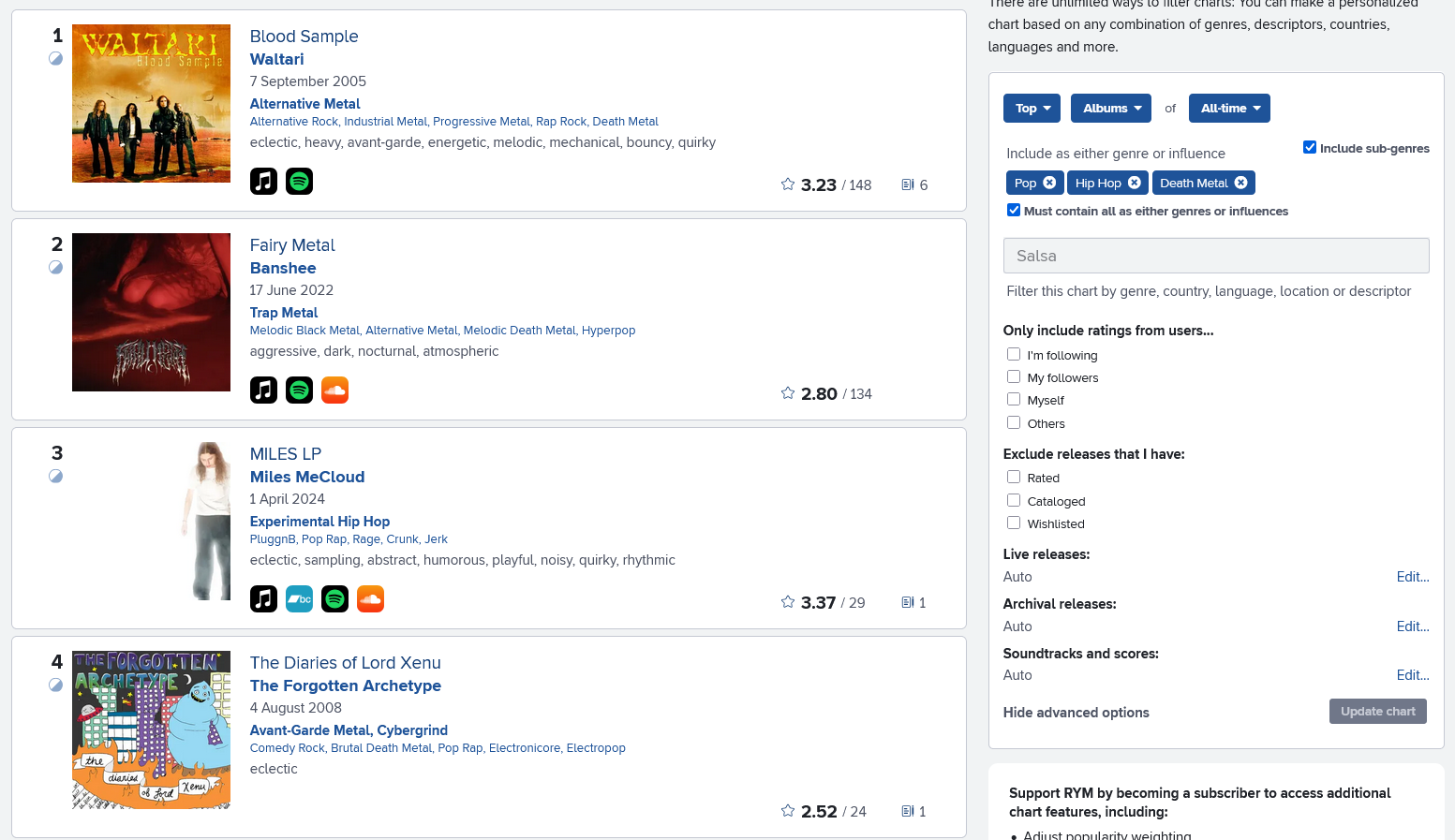Open Bandcamp link for MILES LP

pos(299,598)
